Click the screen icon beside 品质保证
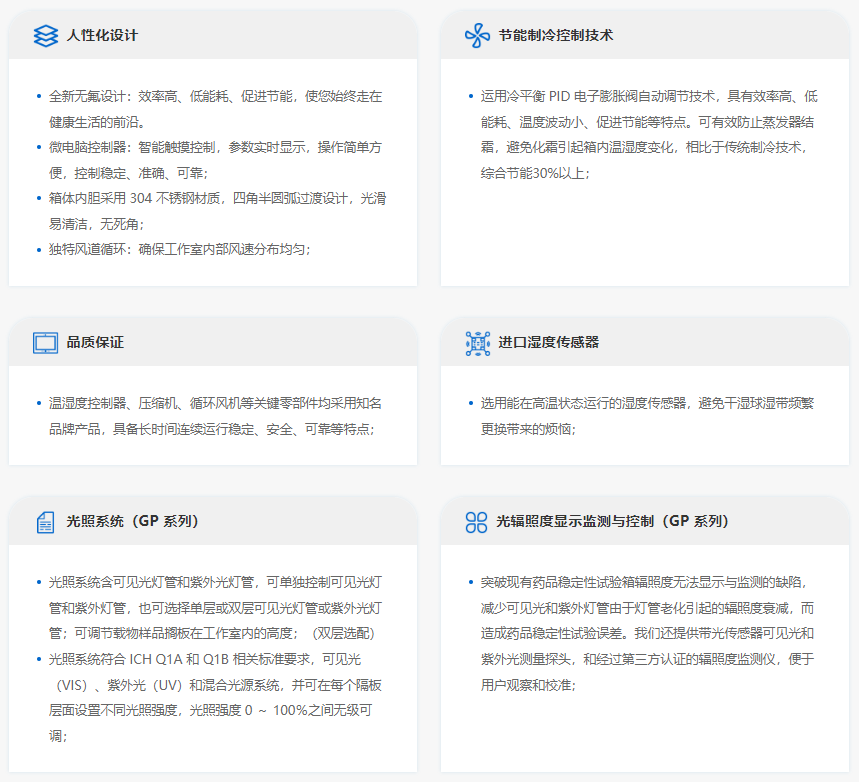This screenshot has width=859, height=782. pos(46,342)
